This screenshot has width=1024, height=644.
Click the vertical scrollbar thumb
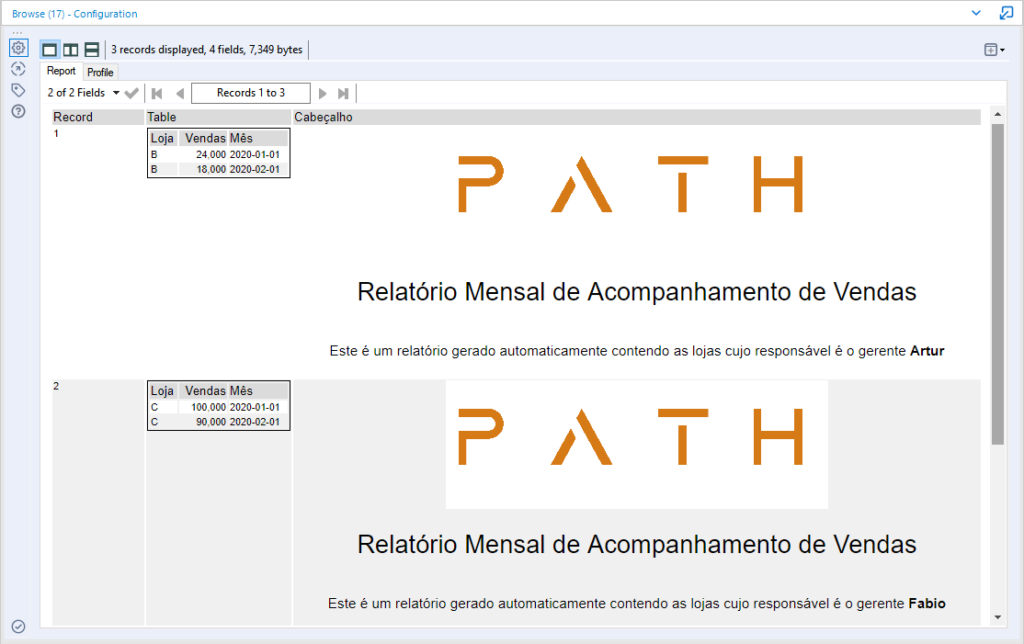[997, 284]
